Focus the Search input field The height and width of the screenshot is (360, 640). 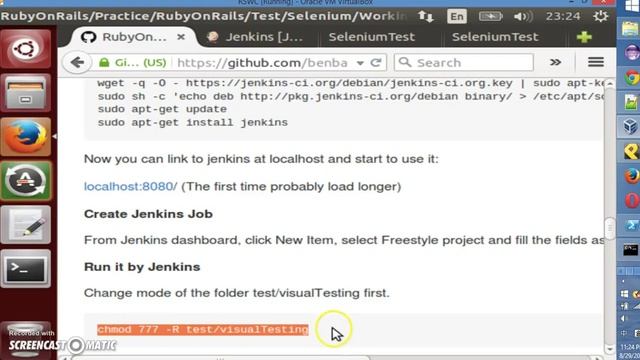click(464, 62)
